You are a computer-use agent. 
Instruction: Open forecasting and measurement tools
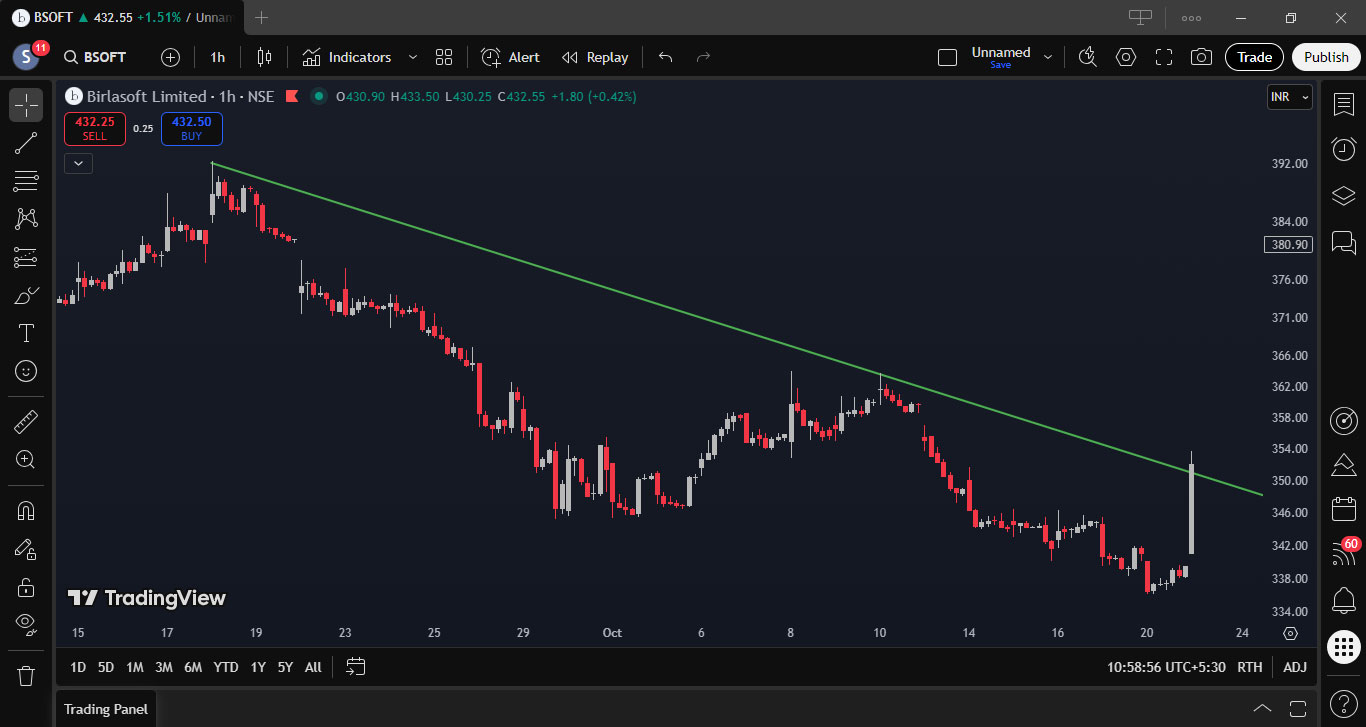tap(26, 257)
